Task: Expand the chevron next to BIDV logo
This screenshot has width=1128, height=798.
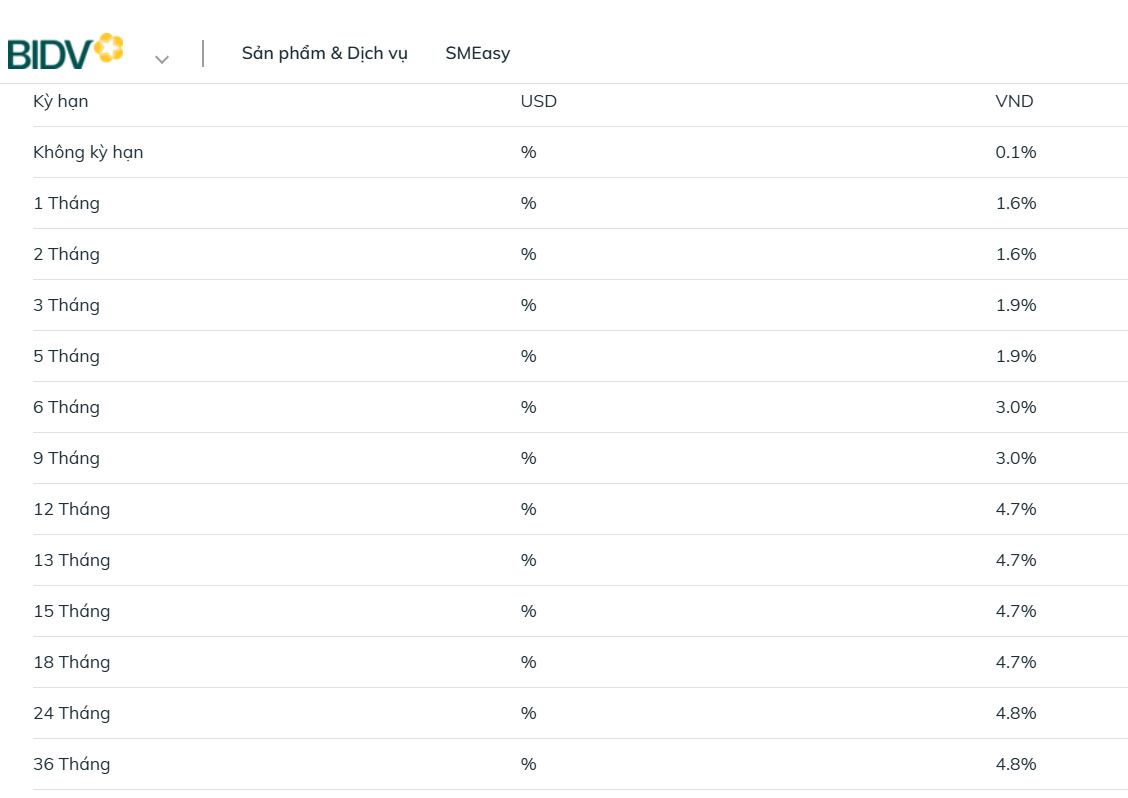Action: [162, 59]
